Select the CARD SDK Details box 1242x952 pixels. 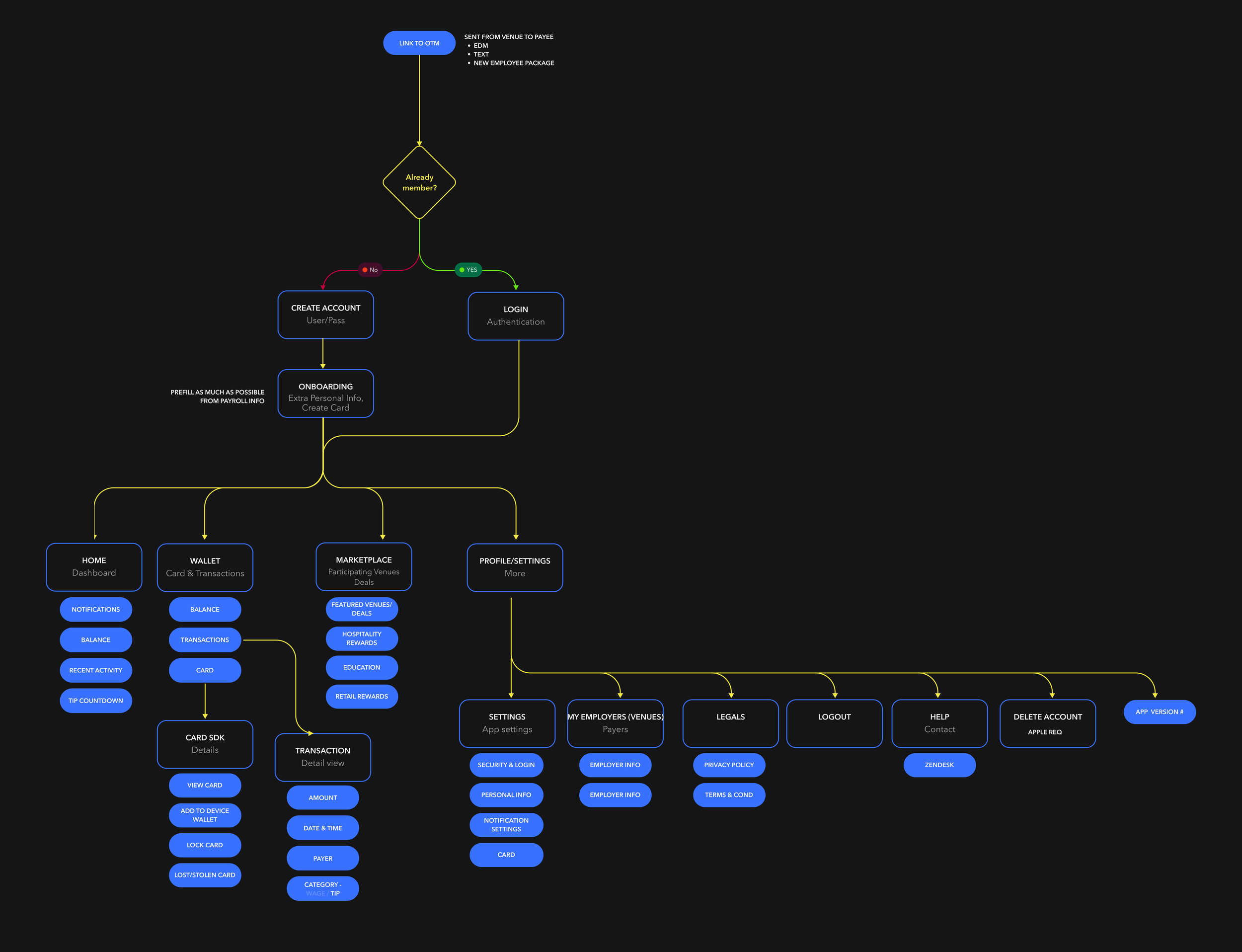(x=205, y=744)
